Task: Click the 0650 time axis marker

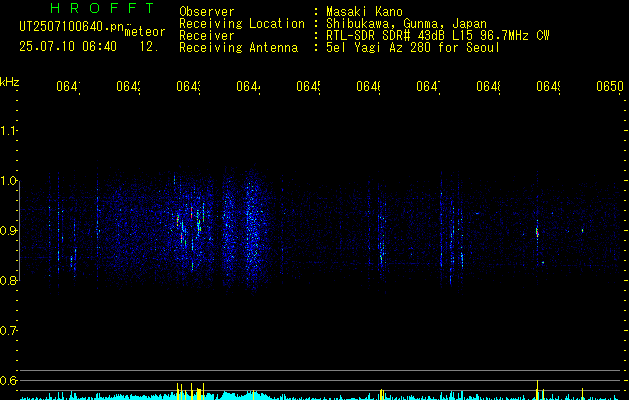Action: point(610,86)
